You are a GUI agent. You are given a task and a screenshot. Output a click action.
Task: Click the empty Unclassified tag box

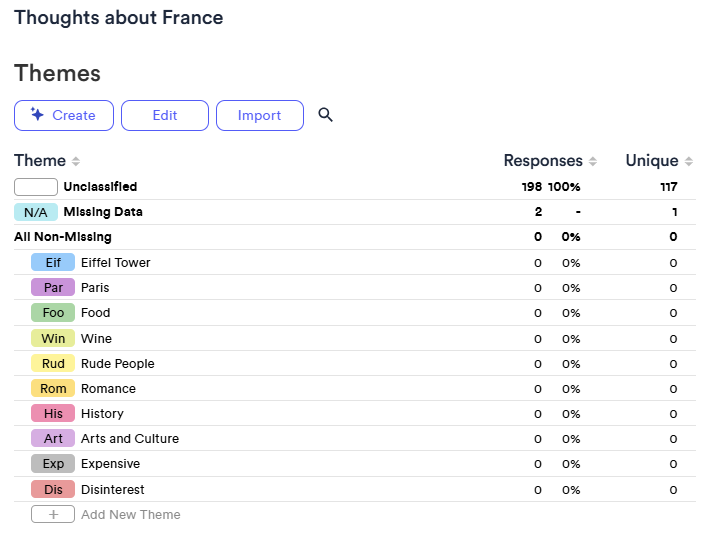[36, 187]
